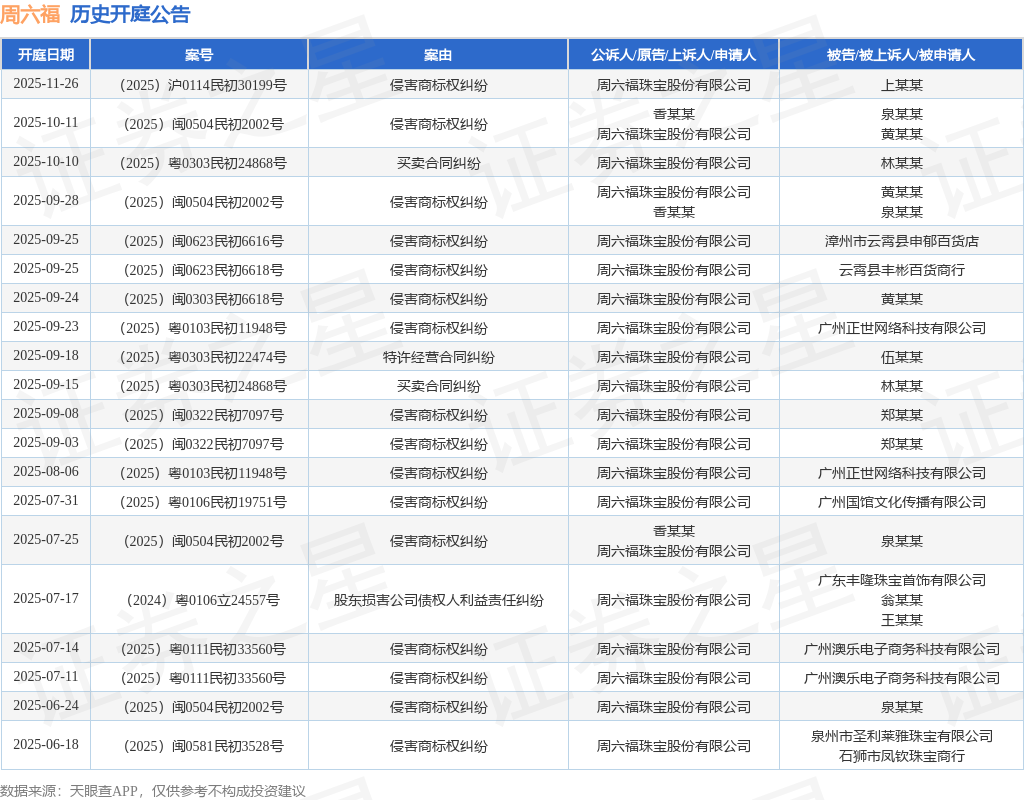Click defendant 上某某

point(901,85)
